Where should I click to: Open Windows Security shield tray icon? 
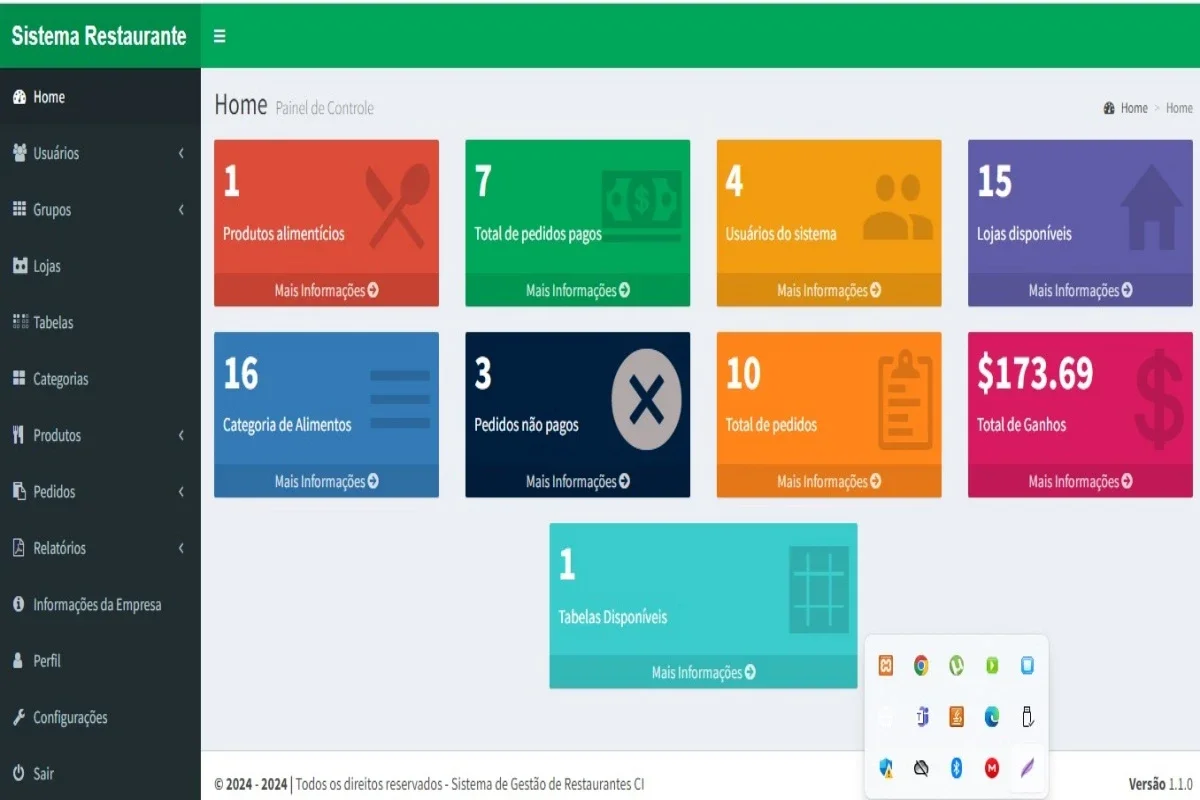pos(885,768)
